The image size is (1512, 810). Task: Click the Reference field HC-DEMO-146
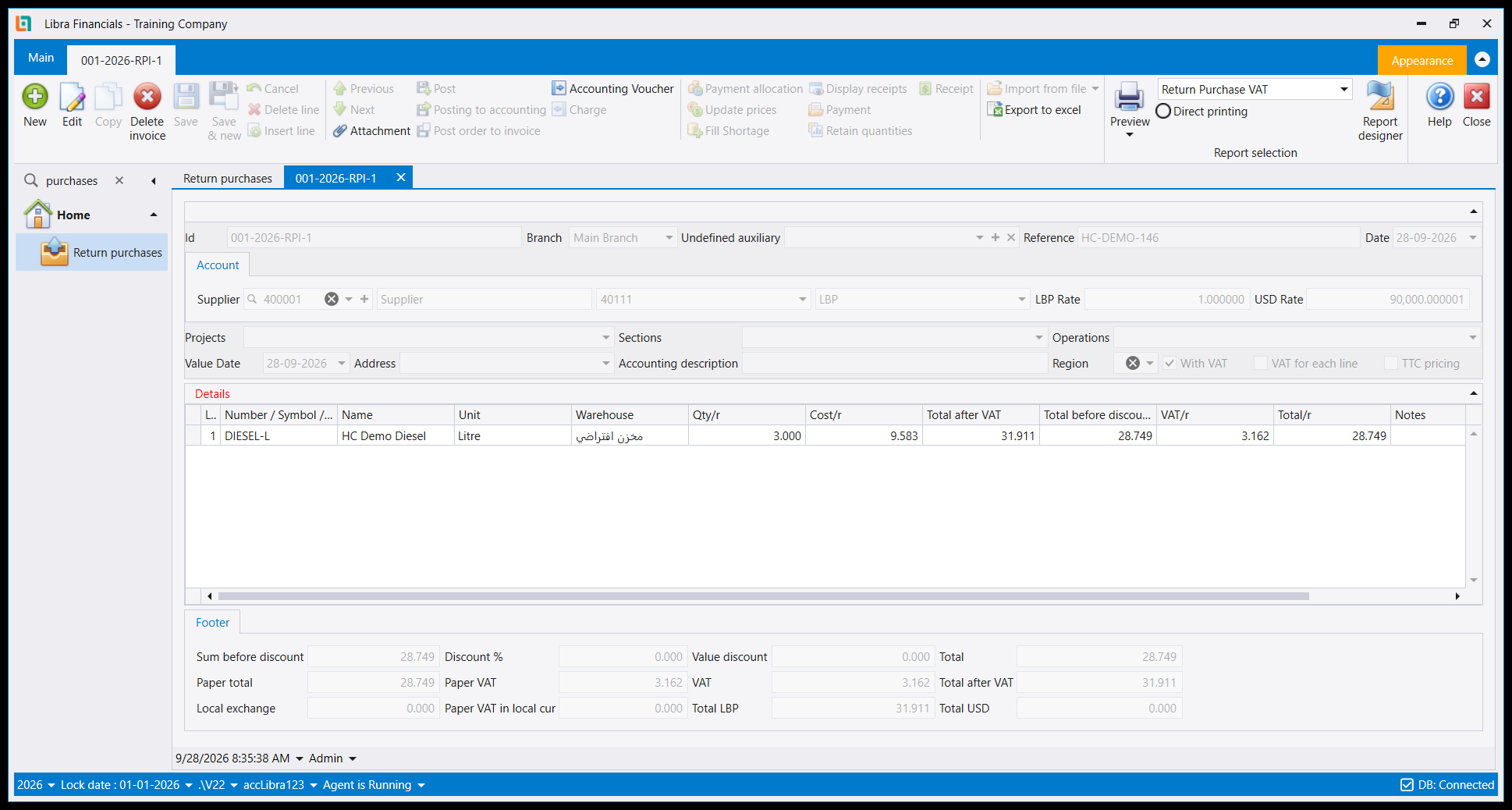coord(1219,237)
